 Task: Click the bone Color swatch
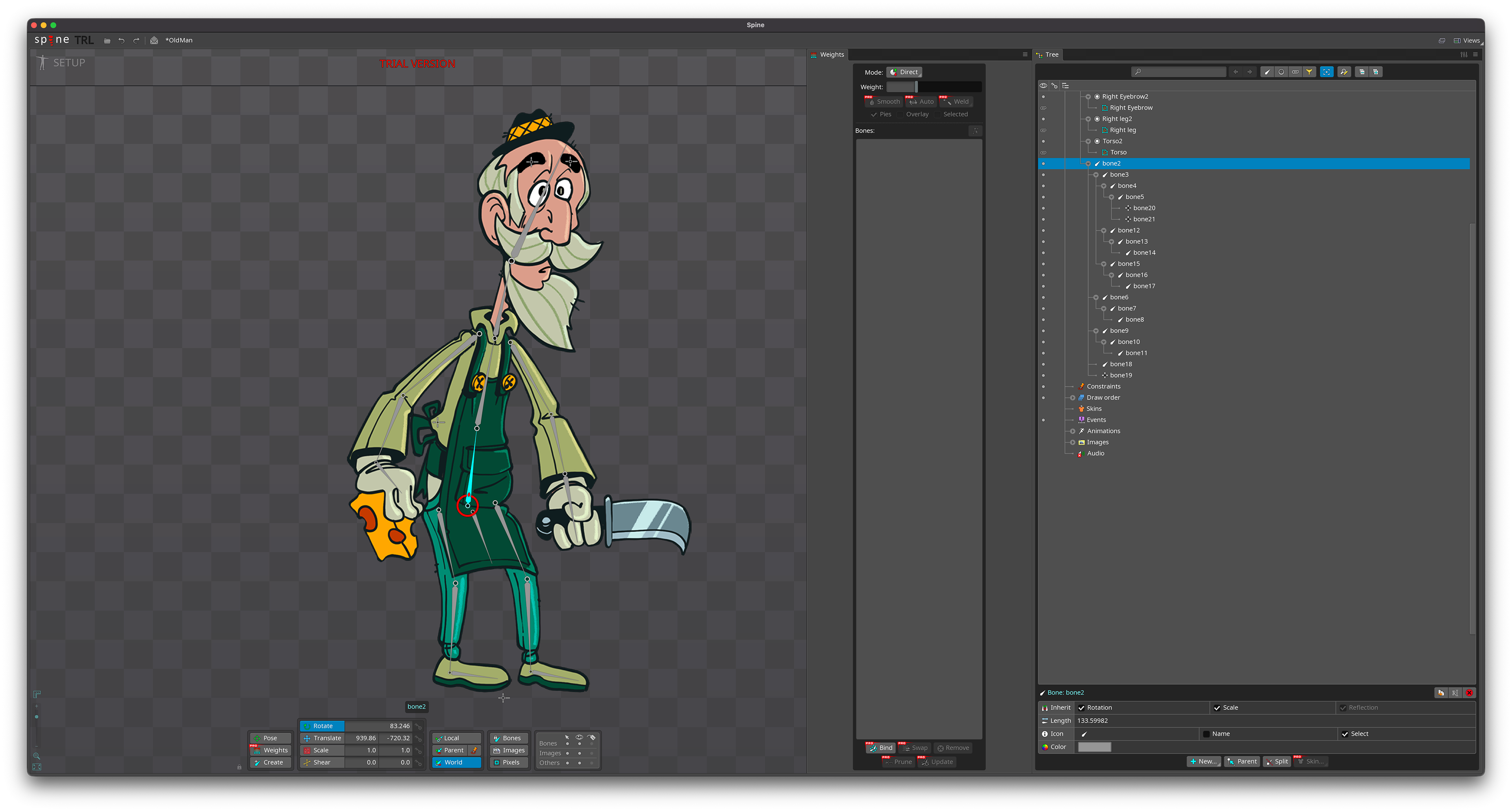pyautogui.click(x=1094, y=747)
